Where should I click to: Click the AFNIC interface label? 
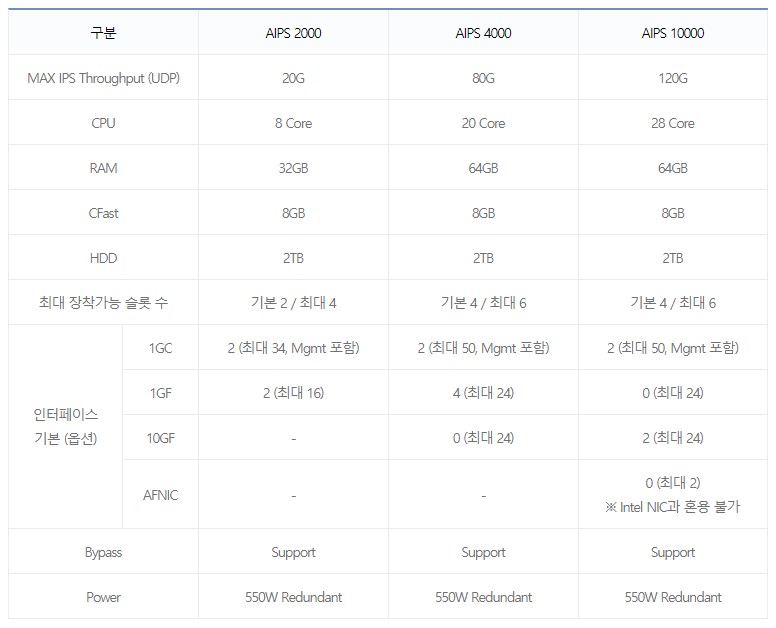pyautogui.click(x=160, y=495)
